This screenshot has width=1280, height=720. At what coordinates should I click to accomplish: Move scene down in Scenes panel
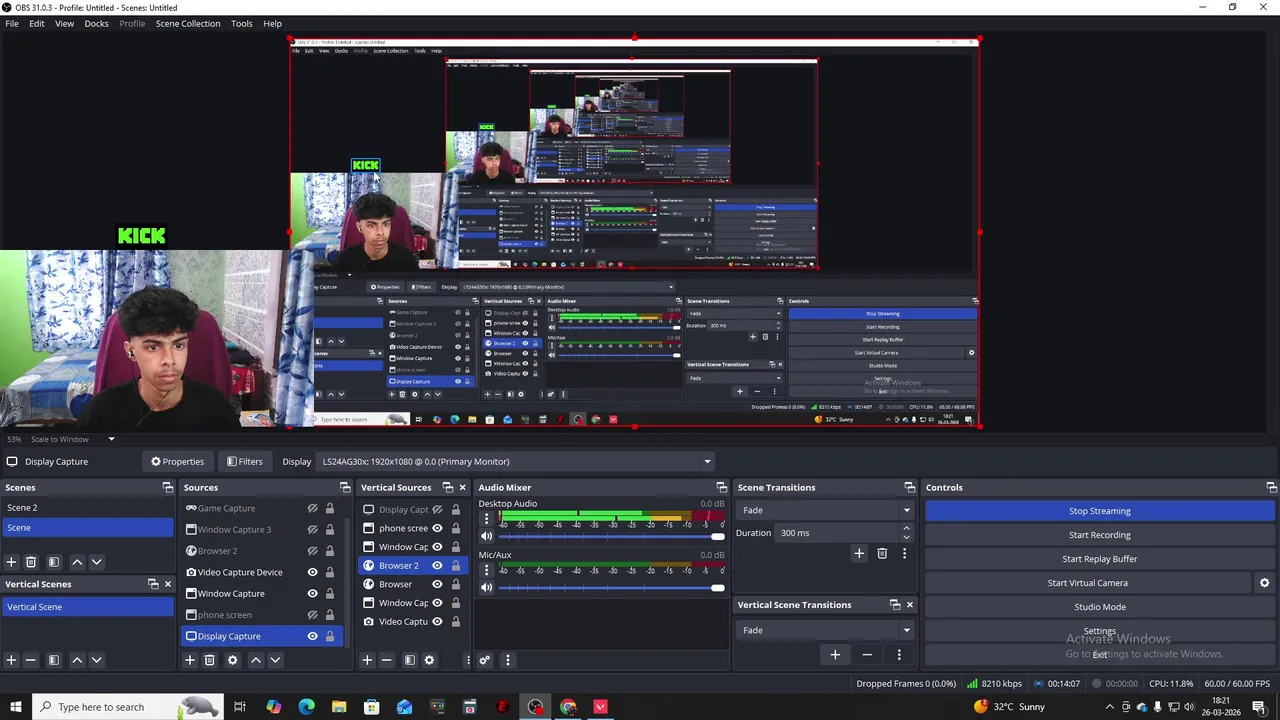[96, 562]
